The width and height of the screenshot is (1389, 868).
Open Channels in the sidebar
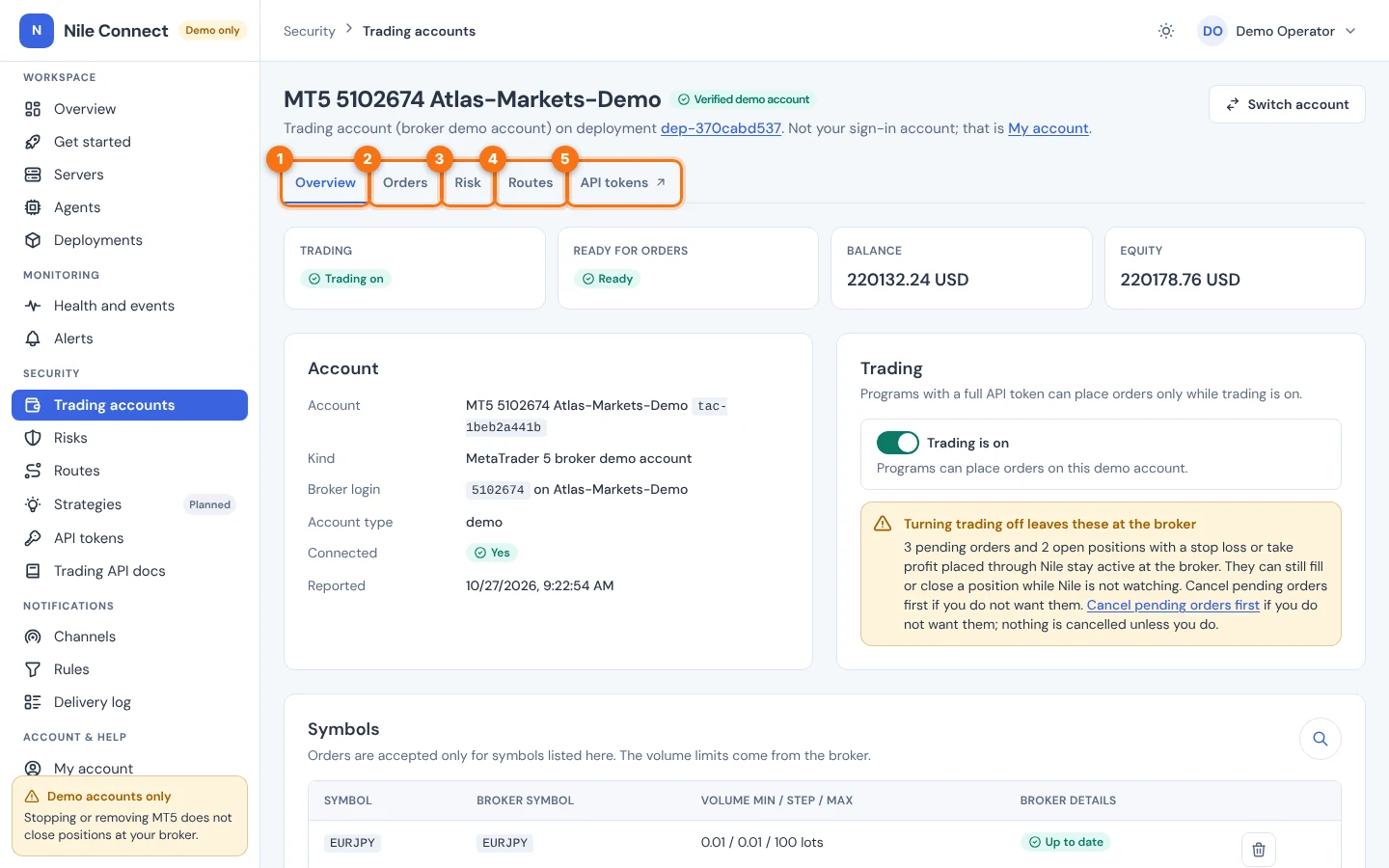coord(129,637)
